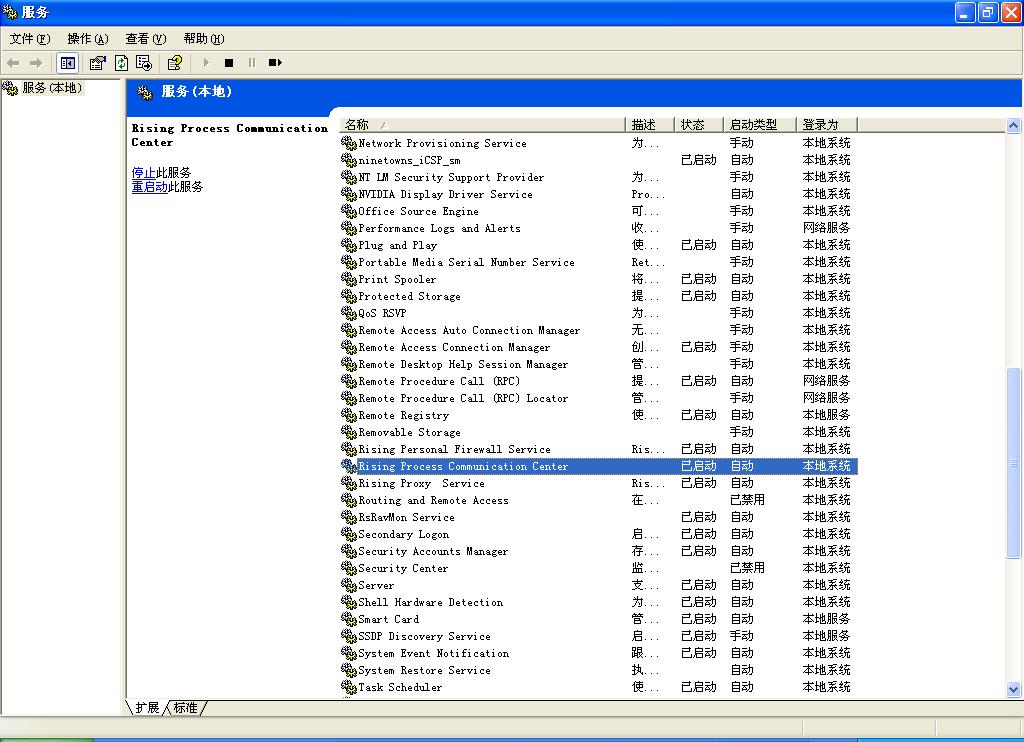This screenshot has width=1024, height=742.
Task: Open Help via the question mark icon
Action: click(175, 63)
